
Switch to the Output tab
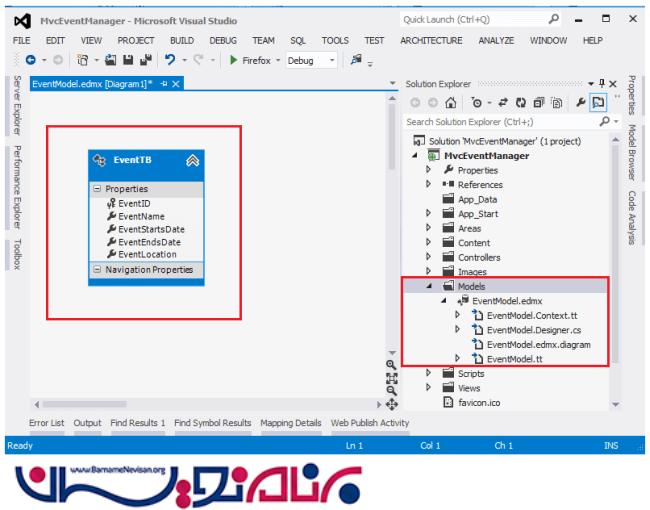(87, 423)
